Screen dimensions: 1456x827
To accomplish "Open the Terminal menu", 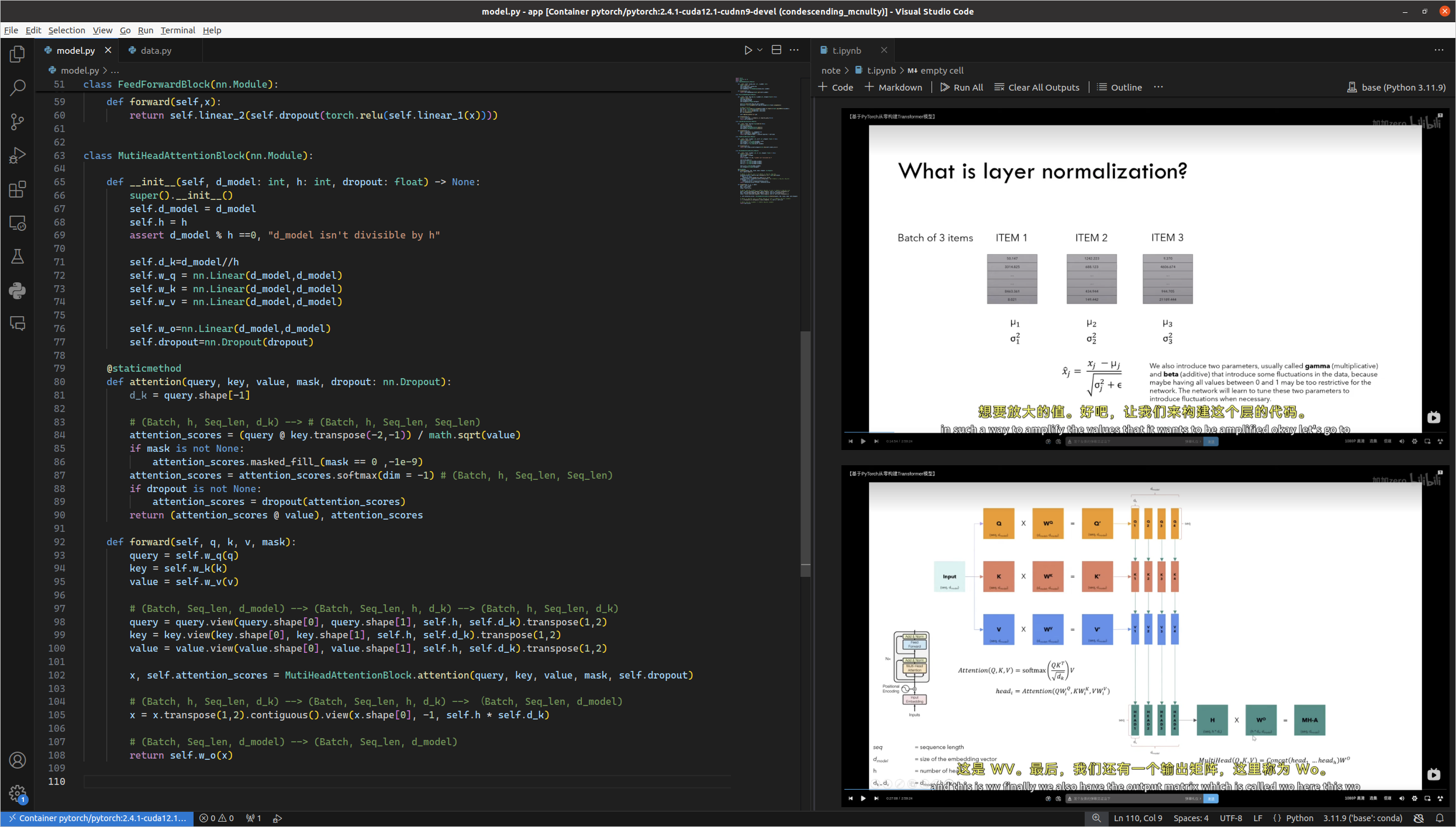I will (x=177, y=30).
